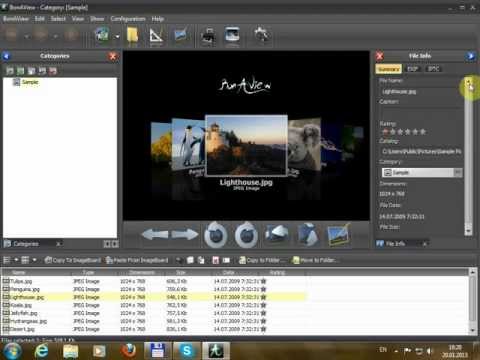Screen dimensions: 480x360
Task: Toggle rating star in Desert.jpg row
Action: 263,329
